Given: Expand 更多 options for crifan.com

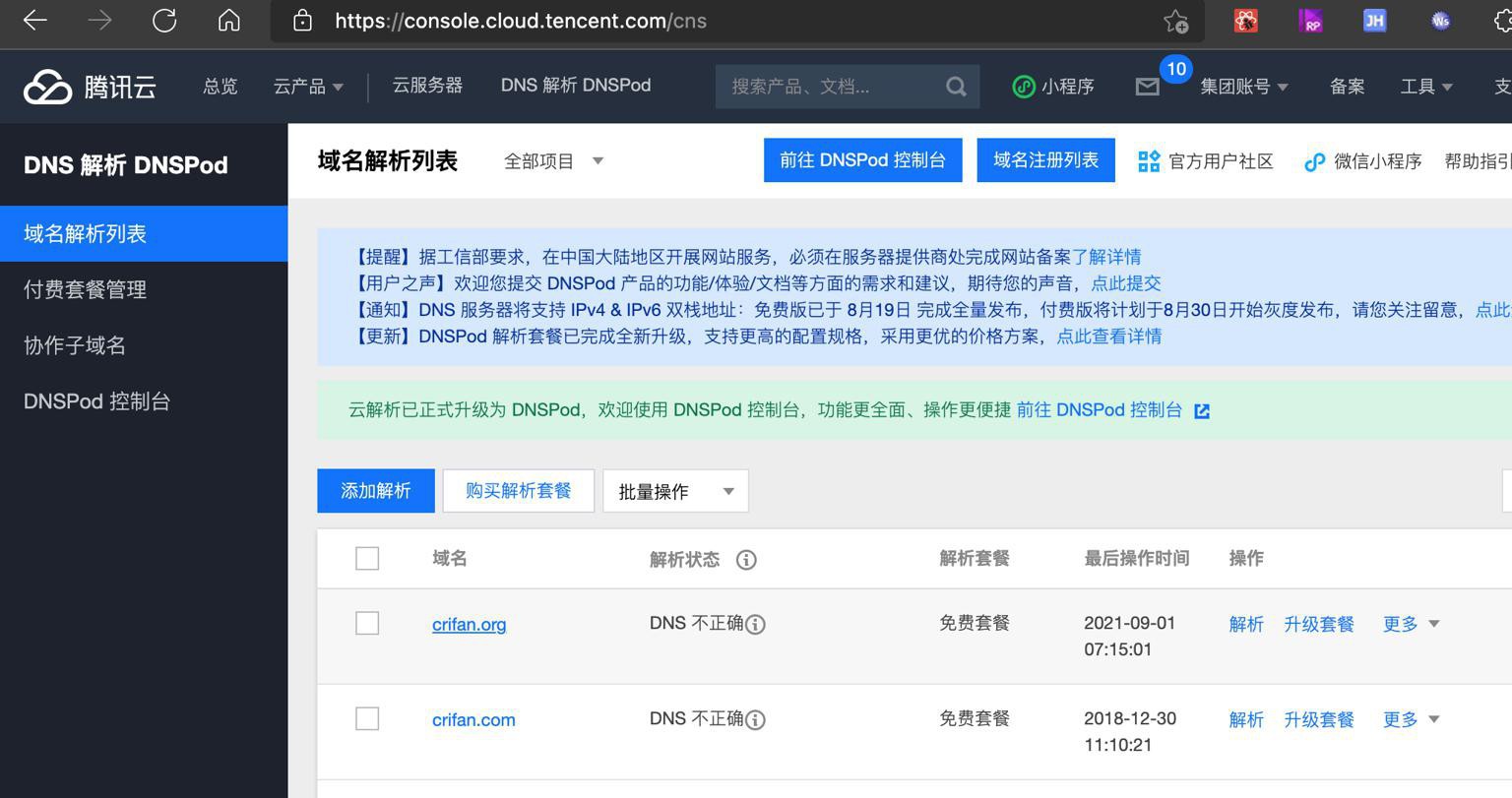Looking at the screenshot, I should click(x=1411, y=719).
